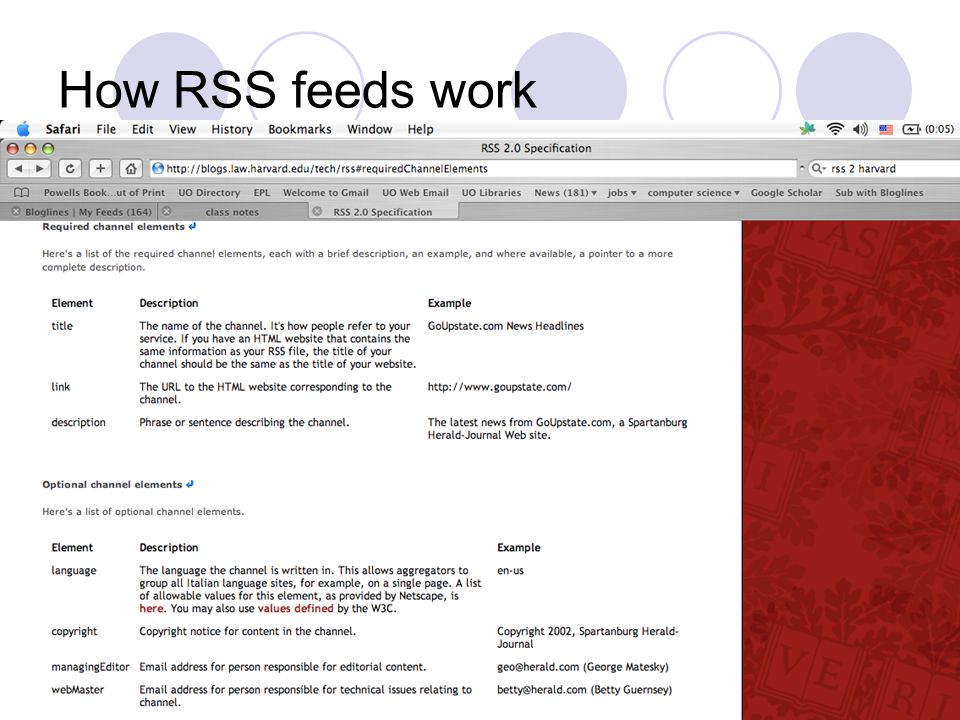Click the "managingEditor" element name
The height and width of the screenshot is (720, 960).
(91, 667)
